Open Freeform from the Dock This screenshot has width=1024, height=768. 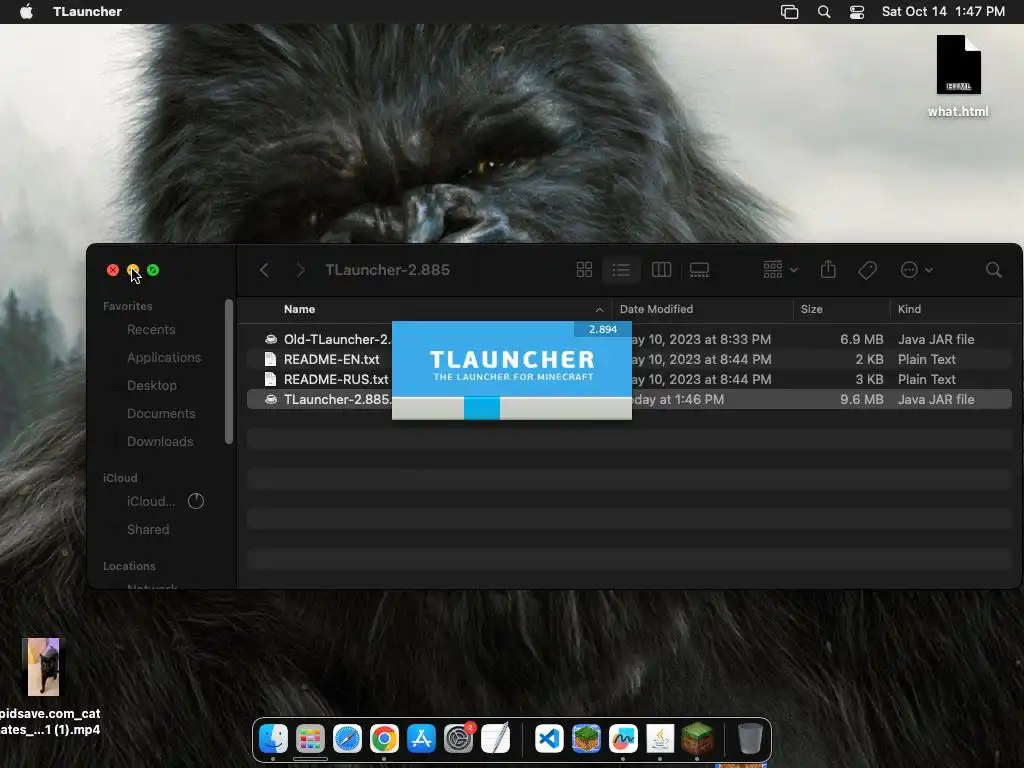[623, 739]
